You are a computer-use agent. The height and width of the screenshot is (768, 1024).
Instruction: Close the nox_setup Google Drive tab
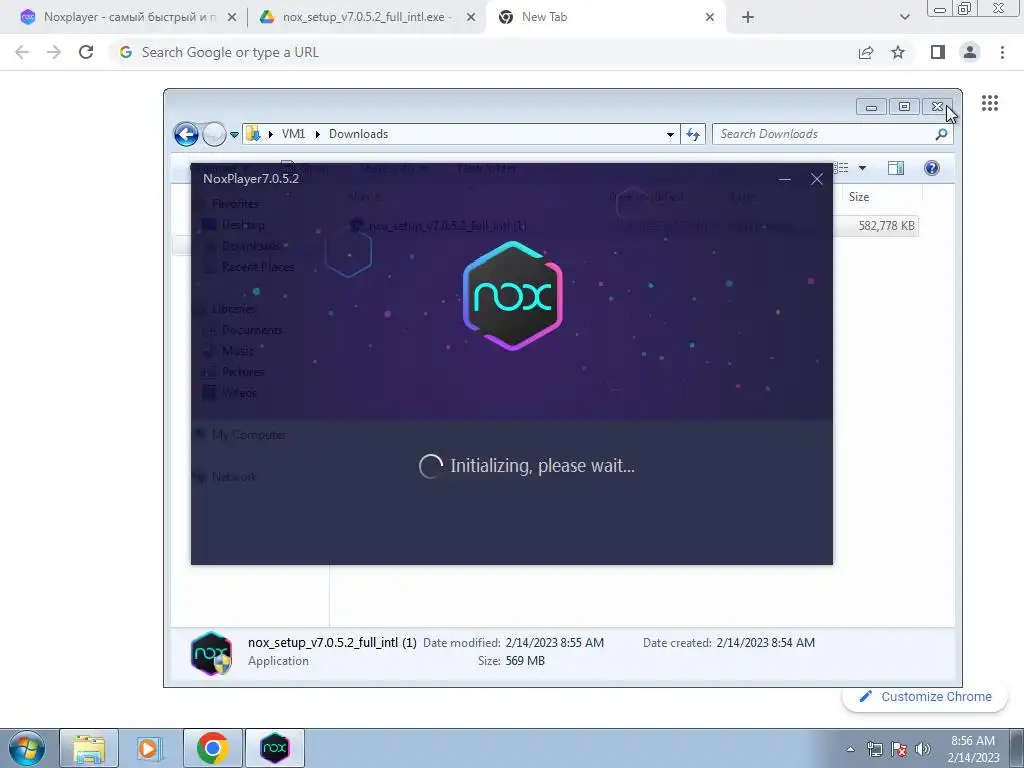pyautogui.click(x=470, y=17)
